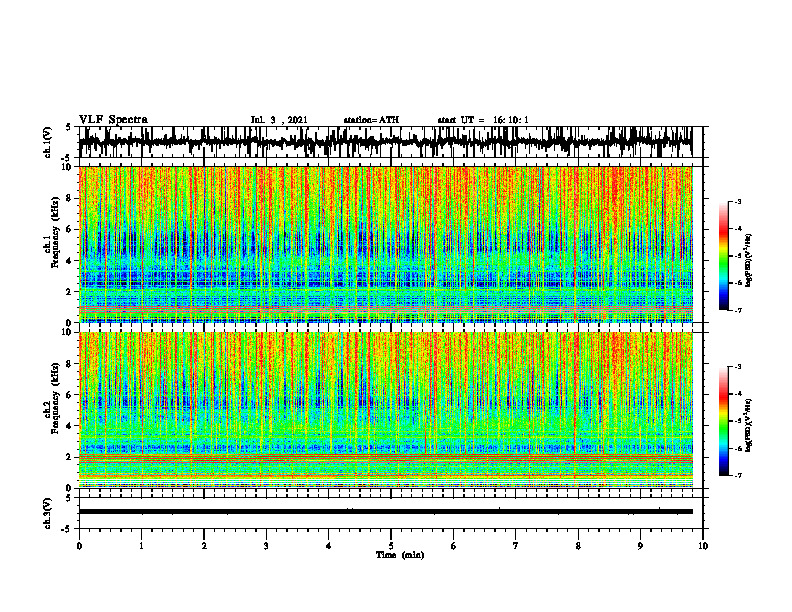Click the 5 tick on the ch.3(V) axis
This screenshot has height=612, width=792.
pyautogui.click(x=69, y=498)
